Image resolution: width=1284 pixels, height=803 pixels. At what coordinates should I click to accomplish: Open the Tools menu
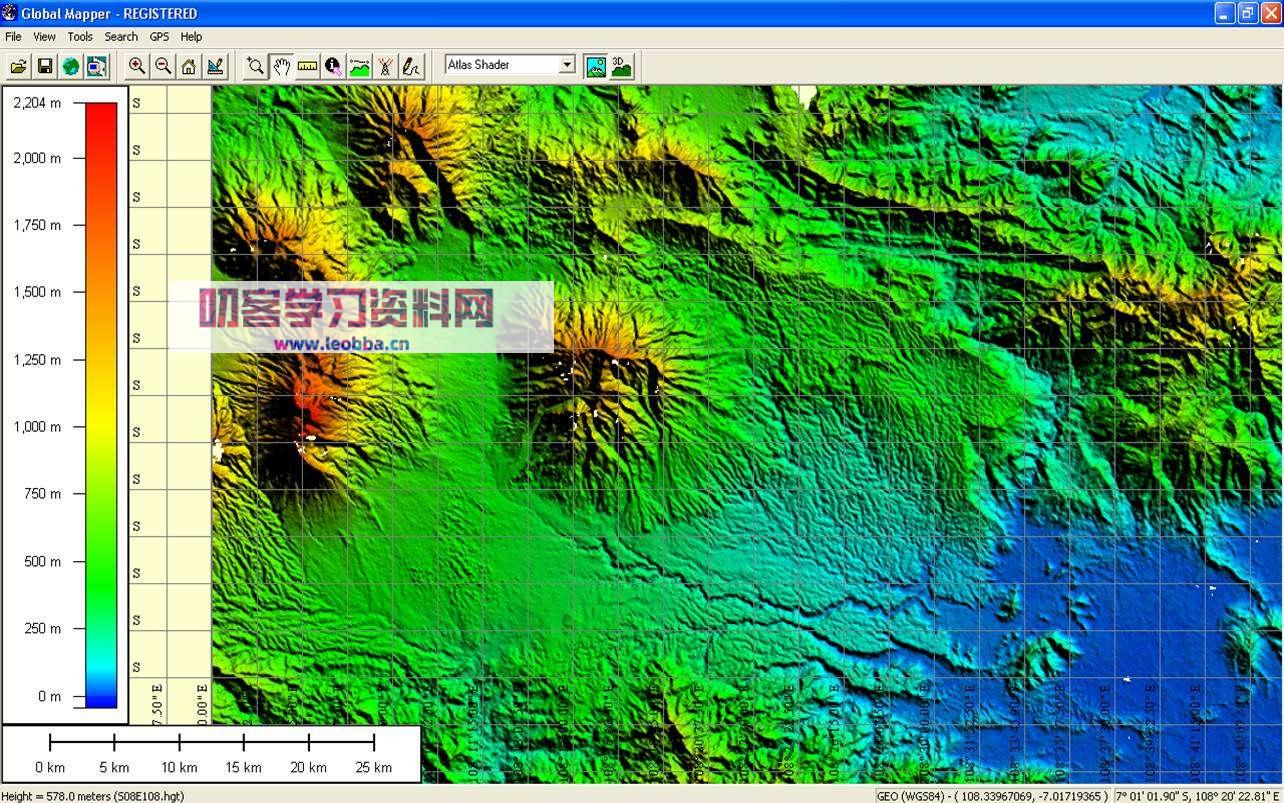click(x=79, y=36)
